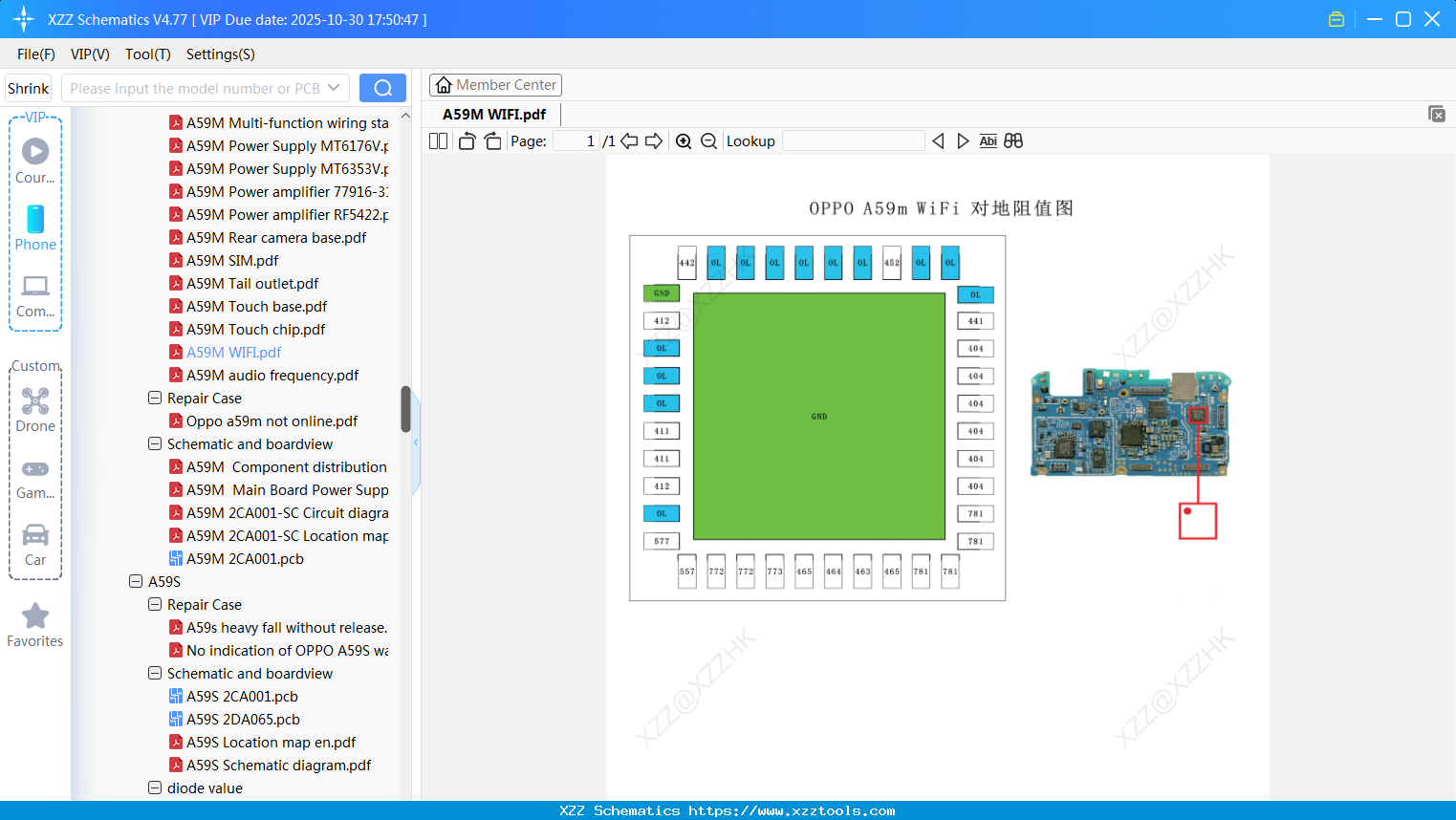Click the yellow briefcase icon in title bar
The image size is (1456, 820).
pyautogui.click(x=1336, y=18)
